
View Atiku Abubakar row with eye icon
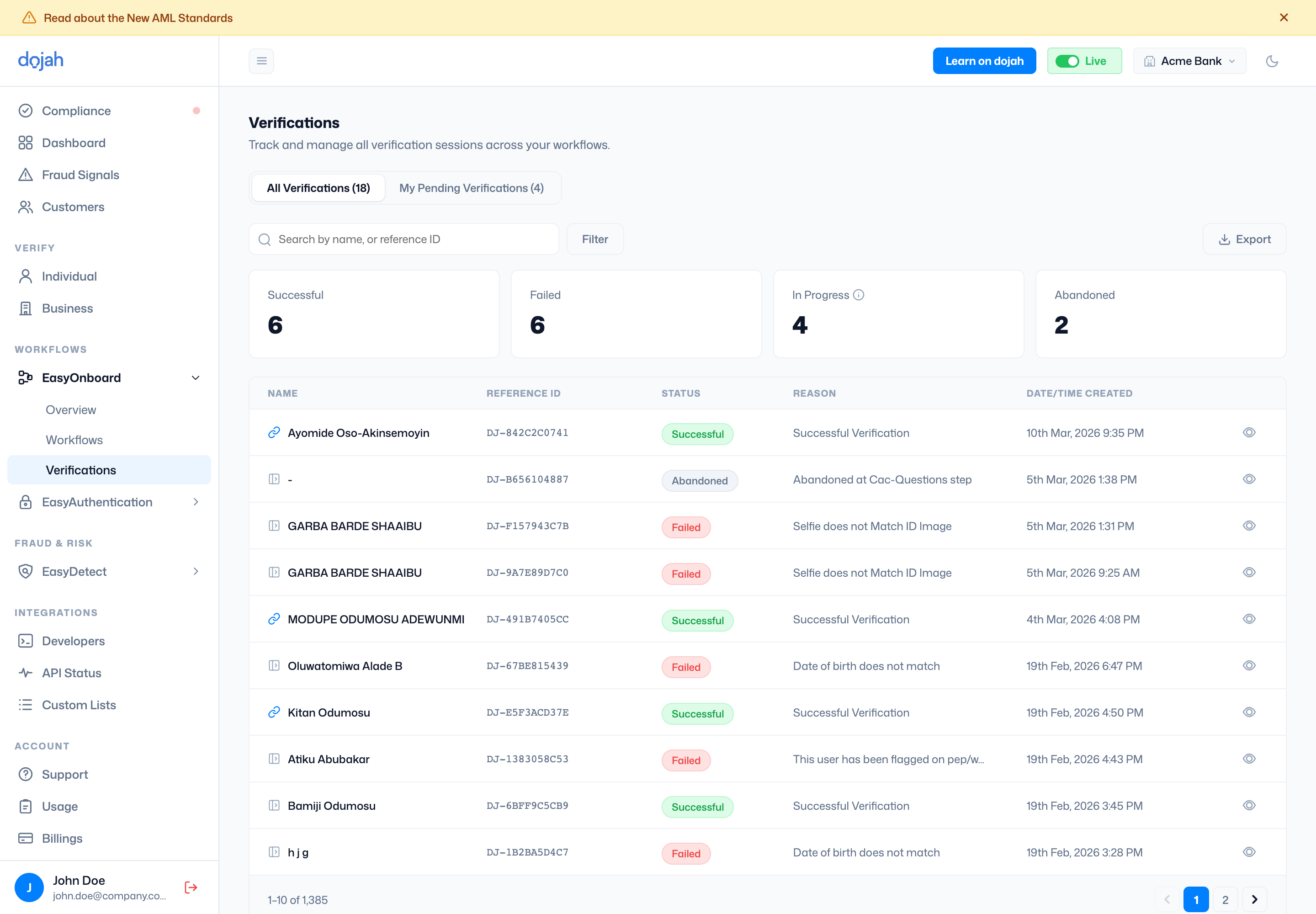tap(1249, 759)
